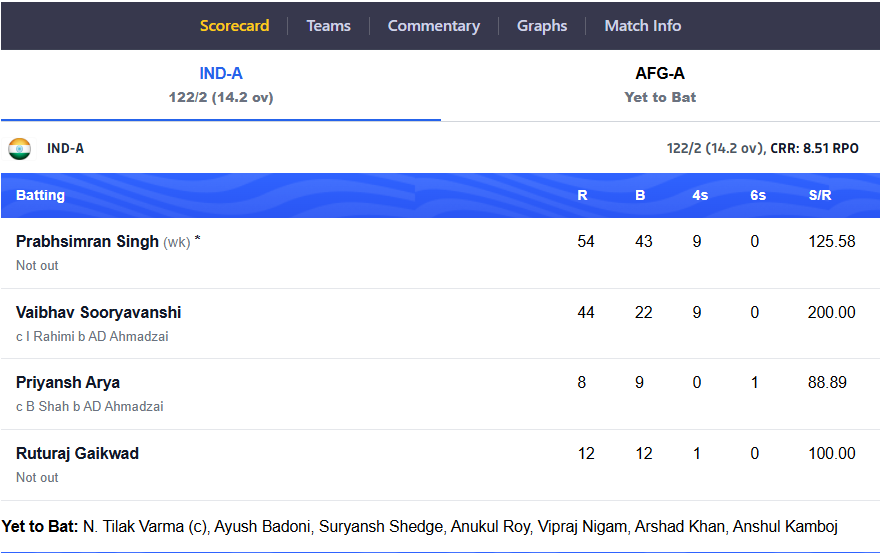Click the S/R column header
Image resolution: width=880 pixels, height=553 pixels.
[x=820, y=195]
